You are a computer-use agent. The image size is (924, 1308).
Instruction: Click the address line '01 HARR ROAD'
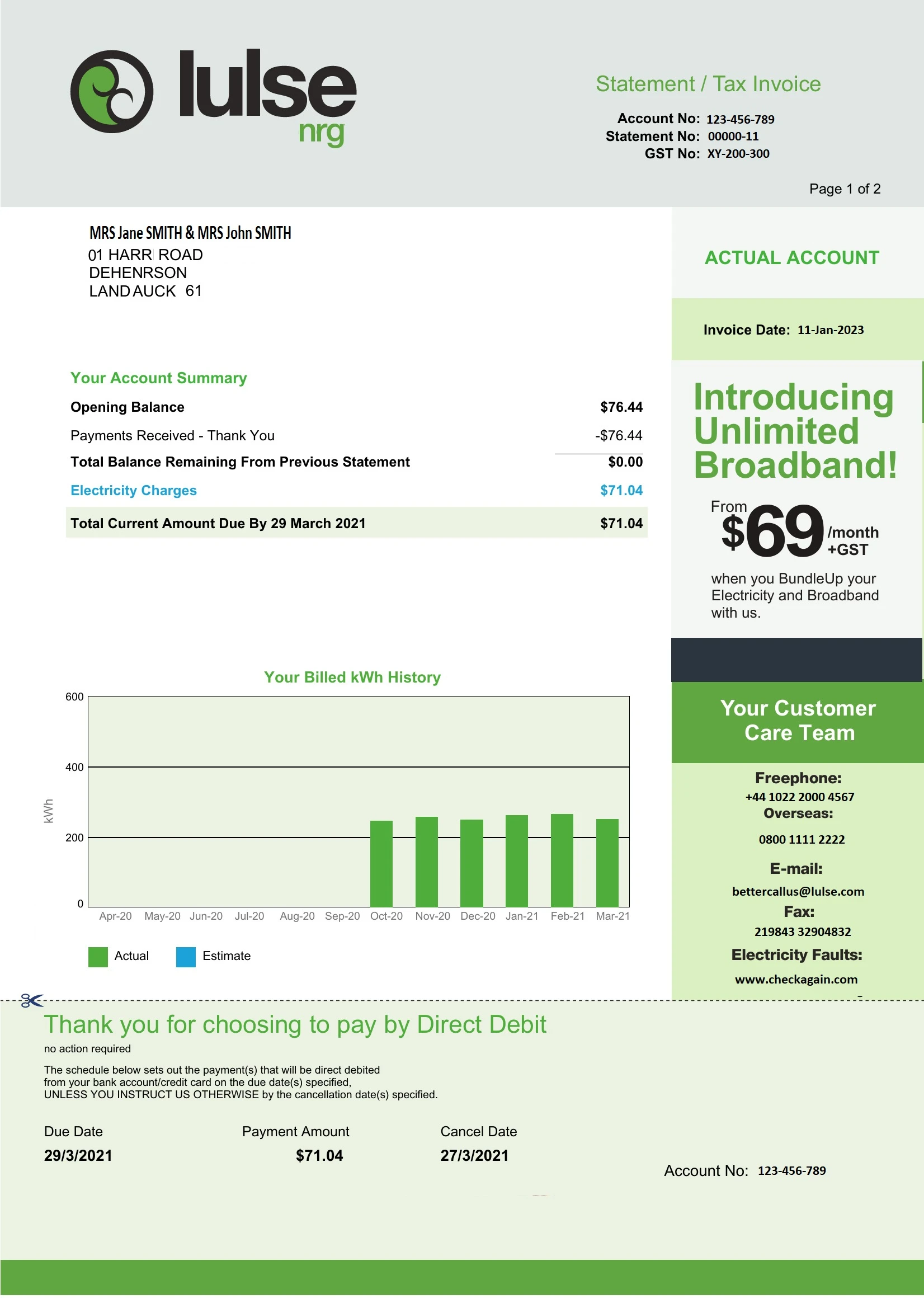click(x=145, y=255)
